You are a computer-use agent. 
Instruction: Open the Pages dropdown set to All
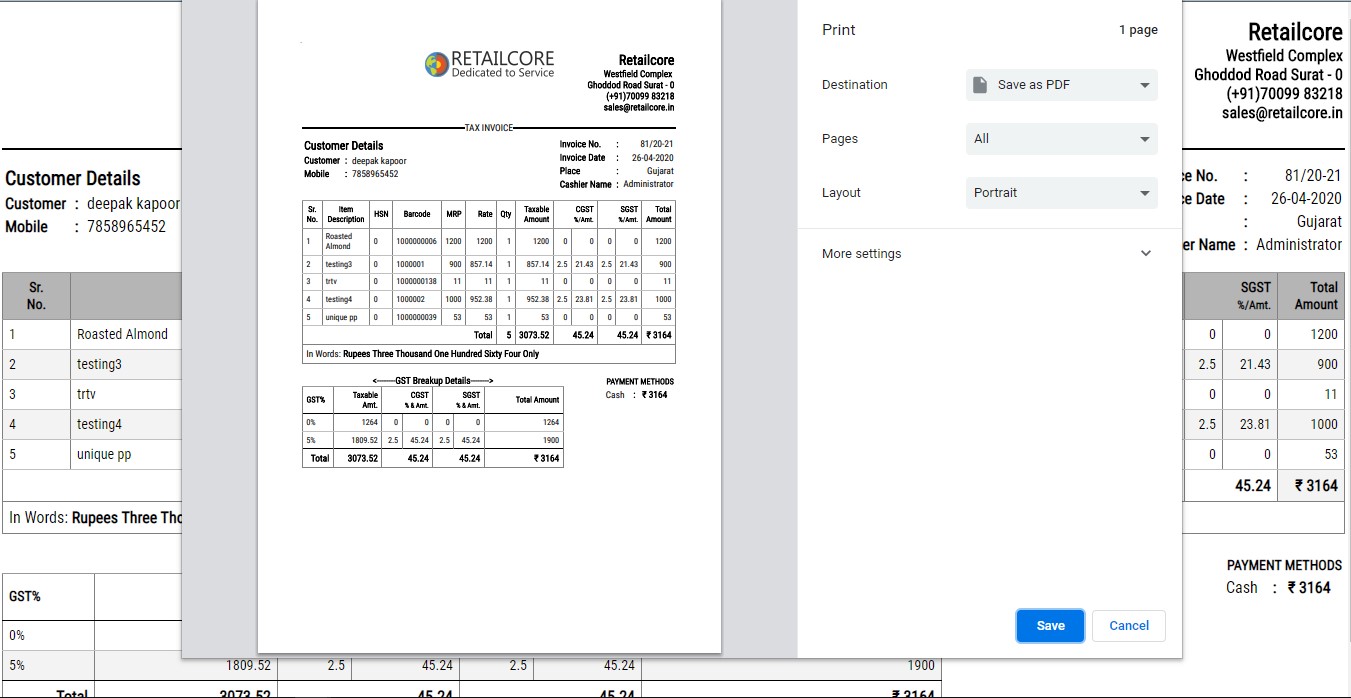[x=1062, y=139]
